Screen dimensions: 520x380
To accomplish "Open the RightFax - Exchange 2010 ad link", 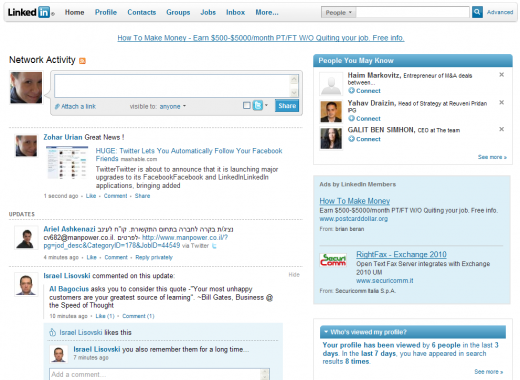I will [401, 254].
